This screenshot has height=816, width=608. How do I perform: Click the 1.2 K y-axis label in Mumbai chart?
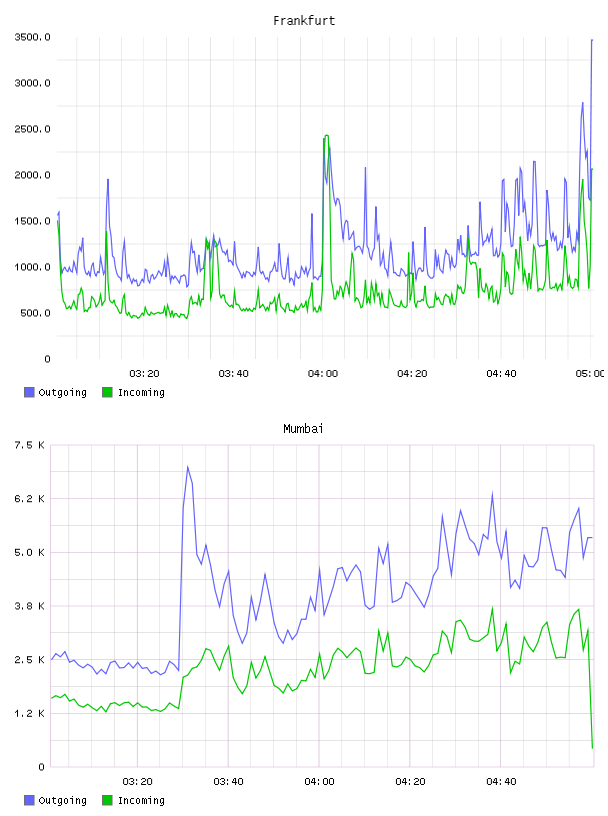pyautogui.click(x=30, y=713)
